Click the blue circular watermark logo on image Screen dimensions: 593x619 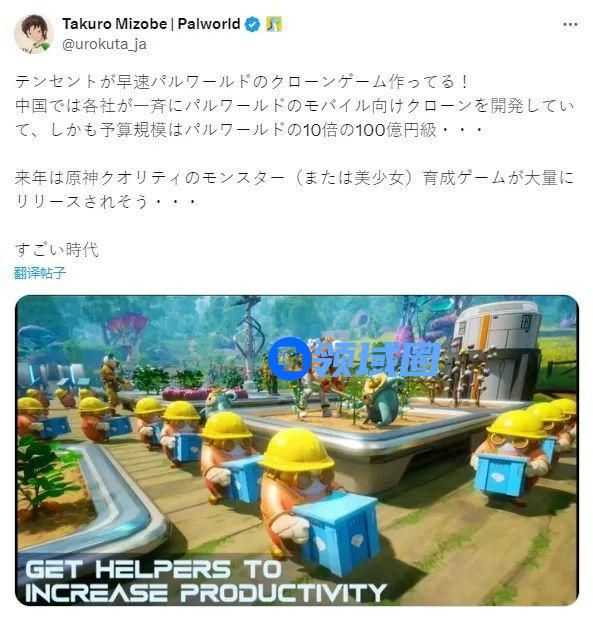pyautogui.click(x=290, y=358)
